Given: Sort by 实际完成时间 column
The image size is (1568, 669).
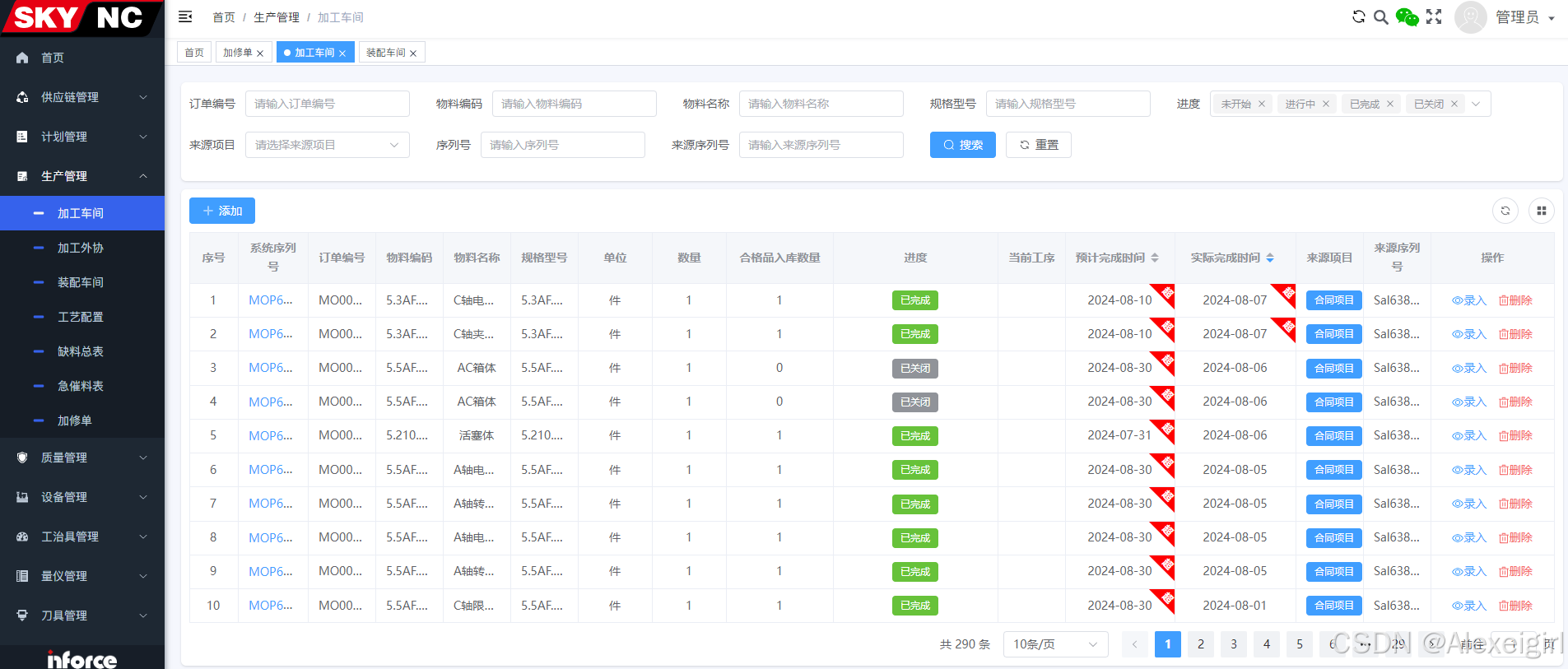Looking at the screenshot, I should [x=1270, y=258].
